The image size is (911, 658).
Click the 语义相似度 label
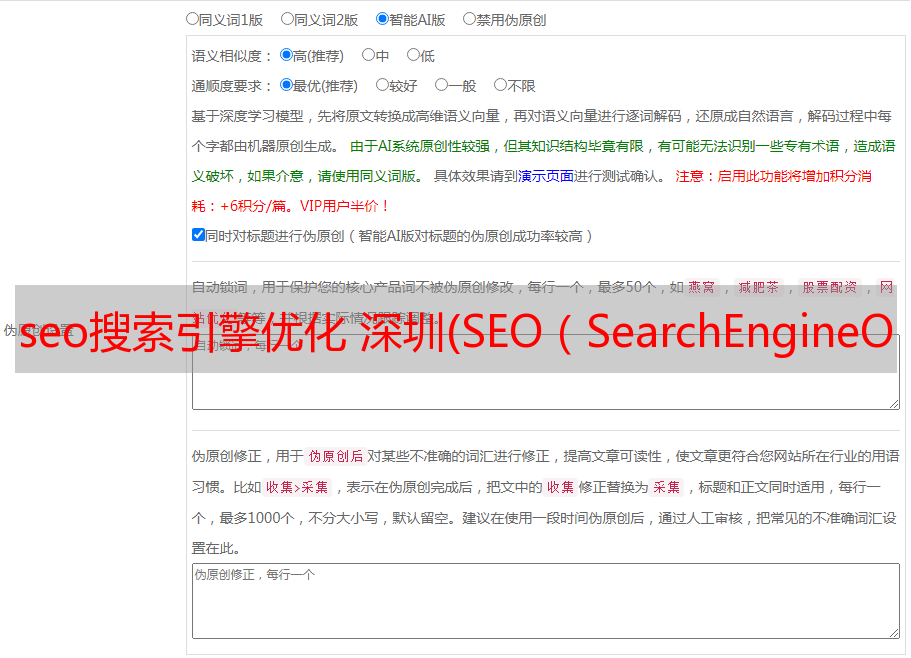click(232, 56)
